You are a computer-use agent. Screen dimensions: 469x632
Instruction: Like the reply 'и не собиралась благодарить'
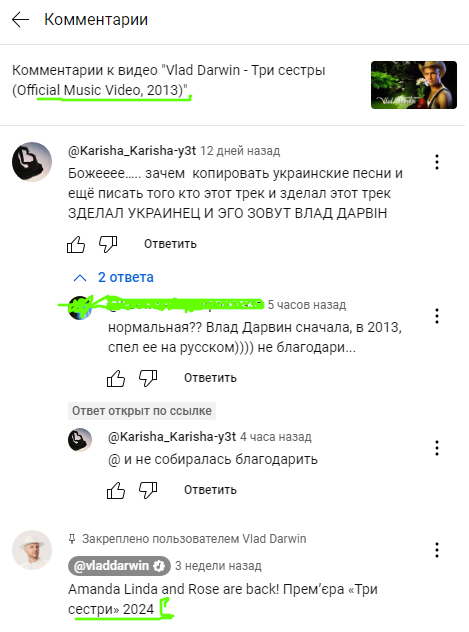coord(116,490)
